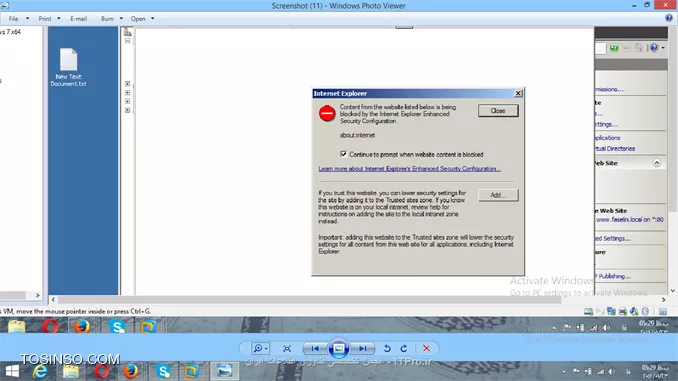Image resolution: width=678 pixels, height=381 pixels.
Task: Open the Burn menu
Action: (112, 19)
